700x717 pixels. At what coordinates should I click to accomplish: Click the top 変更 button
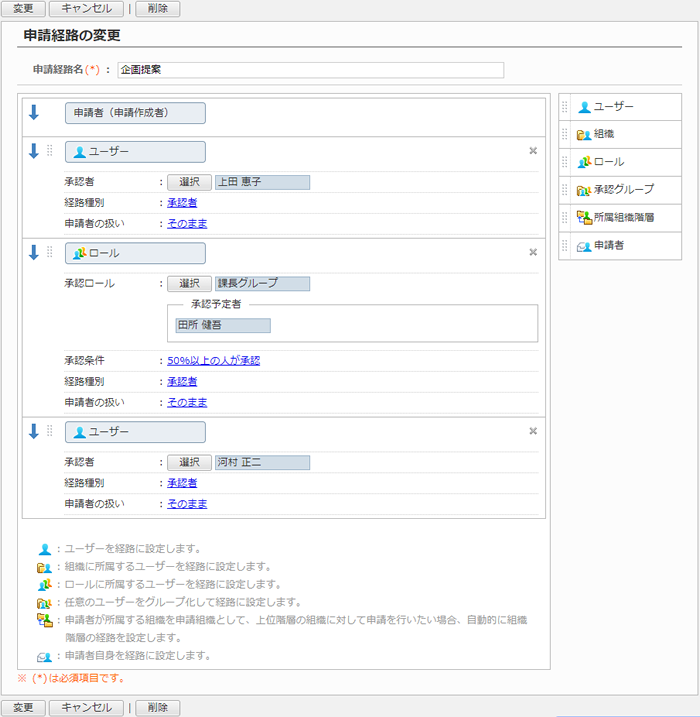23,9
